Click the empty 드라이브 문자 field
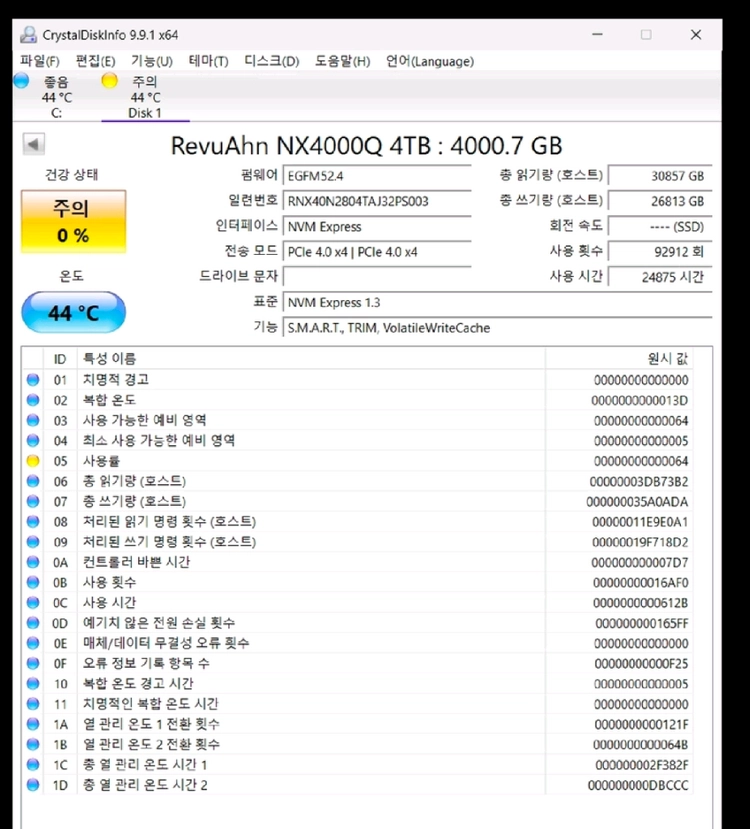Viewport: 750px width, 829px height. point(377,277)
